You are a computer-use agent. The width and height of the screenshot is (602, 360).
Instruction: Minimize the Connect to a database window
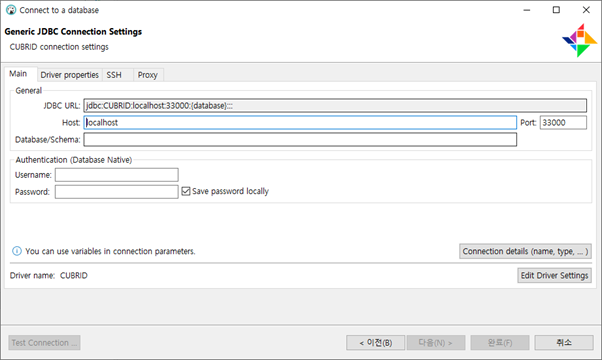pyautogui.click(x=527, y=10)
